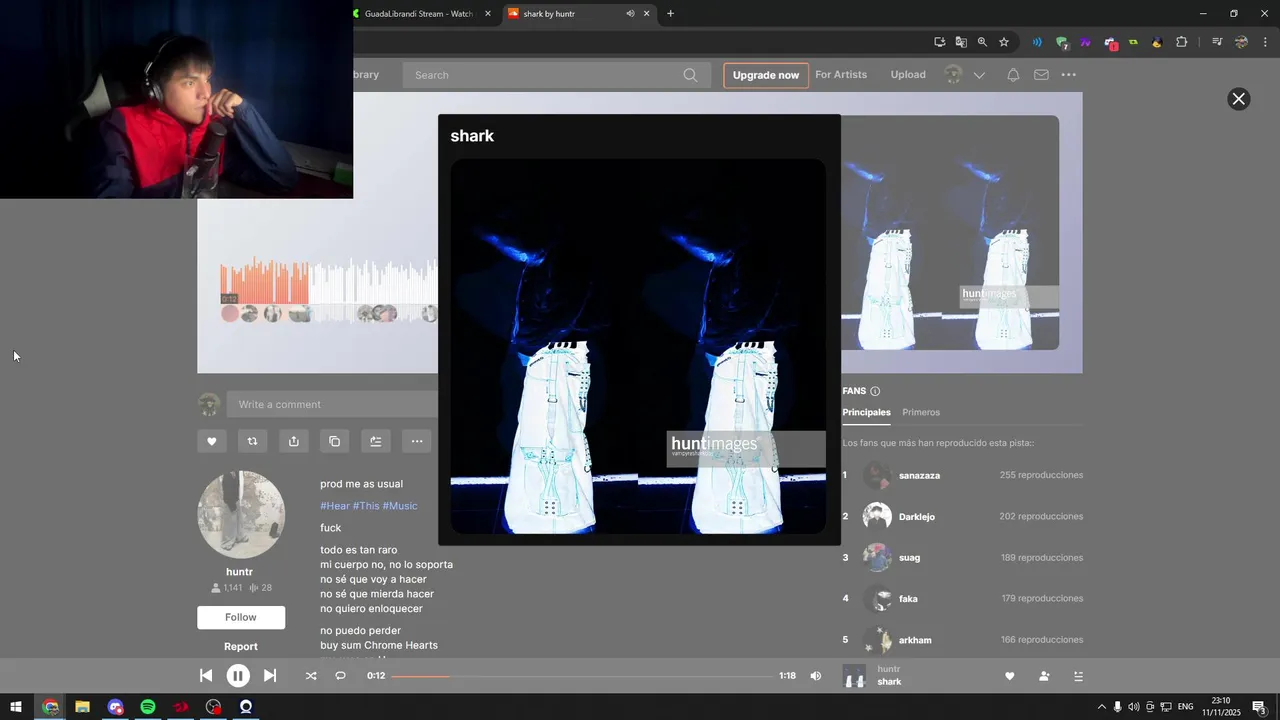Viewport: 1280px width, 720px height.
Task: Open File Explorer from the taskbar
Action: 83,707
